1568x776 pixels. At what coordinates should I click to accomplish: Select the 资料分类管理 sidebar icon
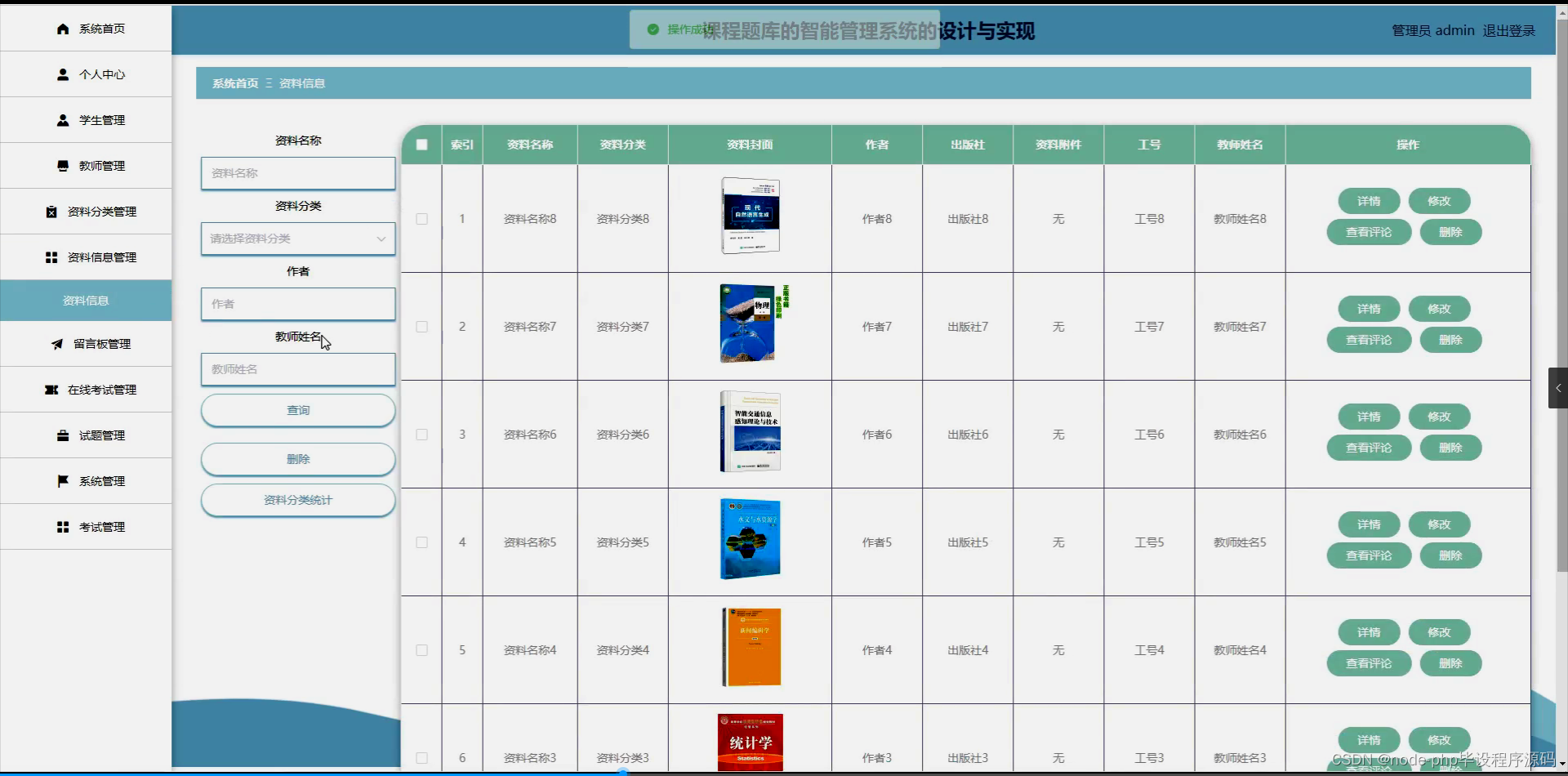tap(51, 211)
